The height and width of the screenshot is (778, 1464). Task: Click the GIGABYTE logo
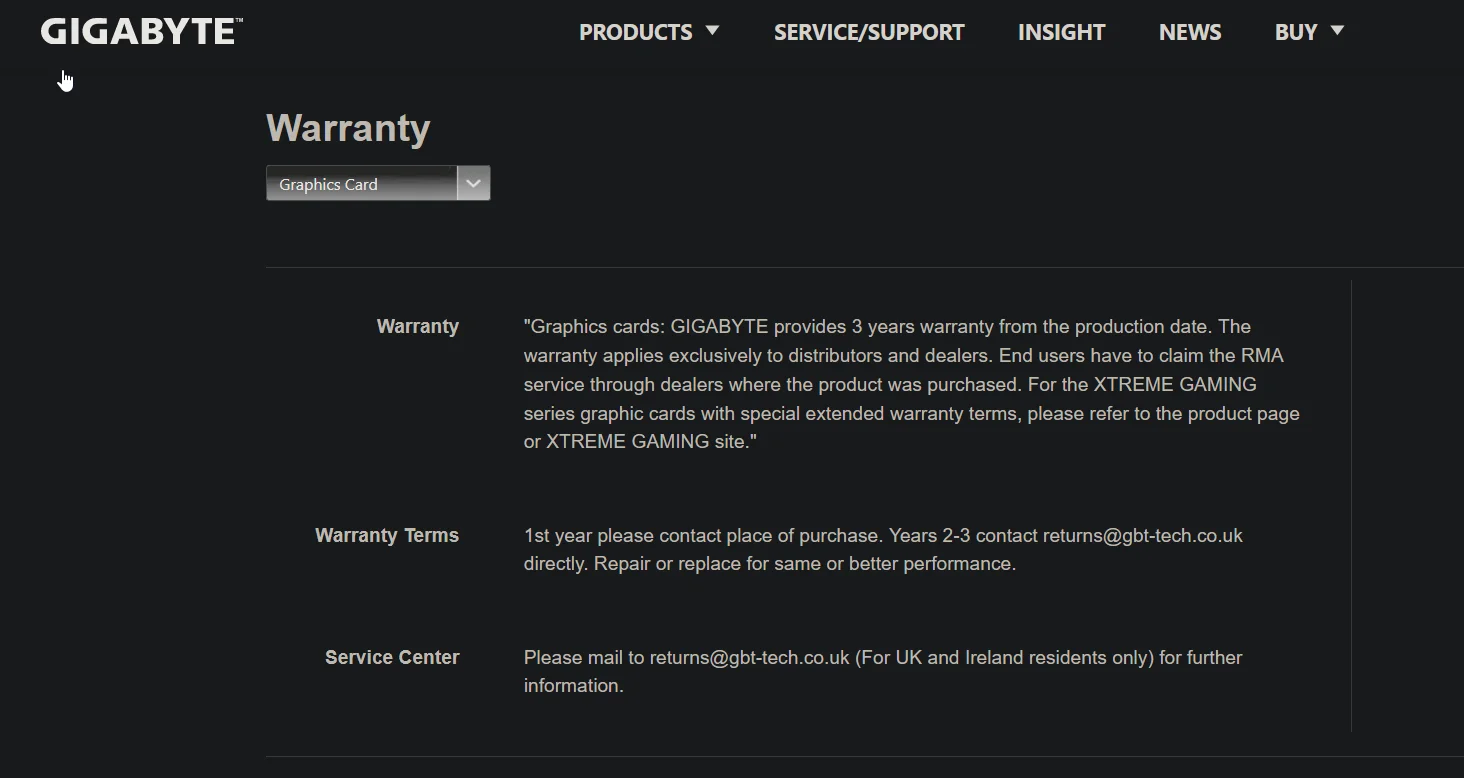(141, 32)
